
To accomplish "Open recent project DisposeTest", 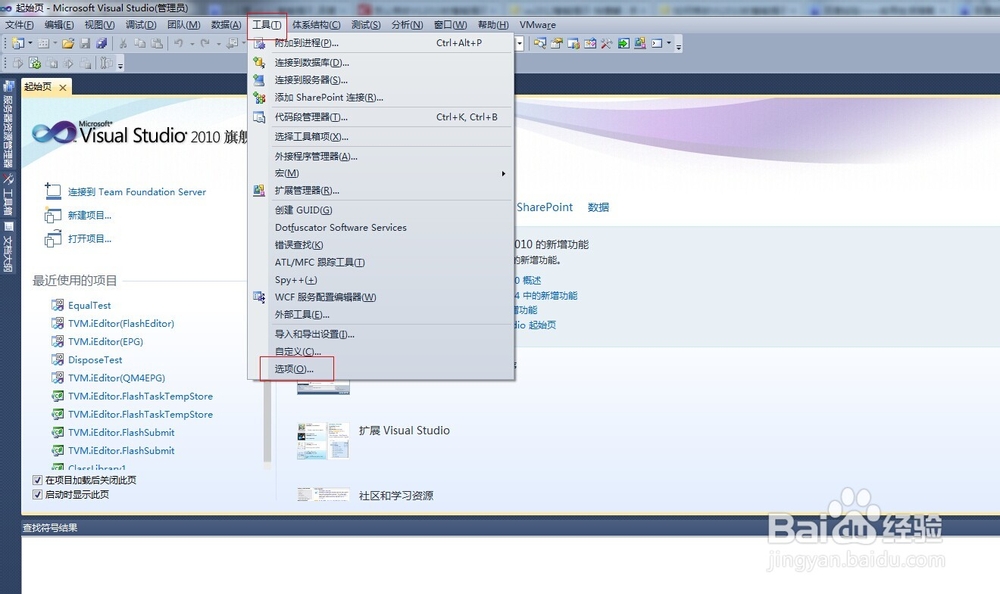I will coord(95,360).
